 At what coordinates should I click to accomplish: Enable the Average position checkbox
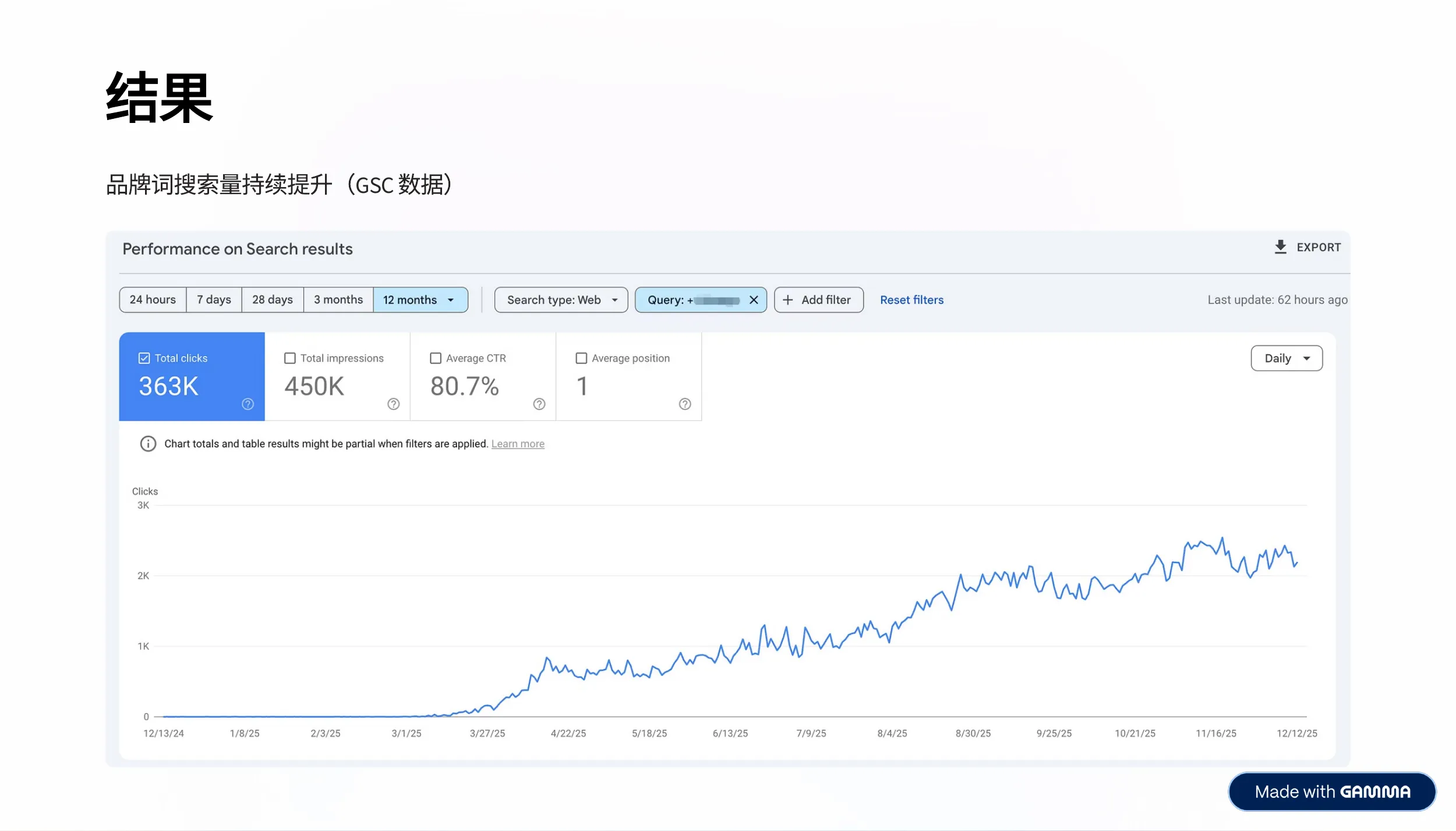click(581, 358)
